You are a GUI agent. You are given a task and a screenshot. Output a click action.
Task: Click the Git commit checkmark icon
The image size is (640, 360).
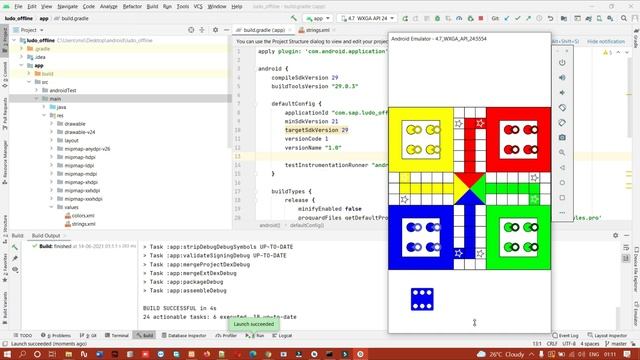(x=518, y=18)
